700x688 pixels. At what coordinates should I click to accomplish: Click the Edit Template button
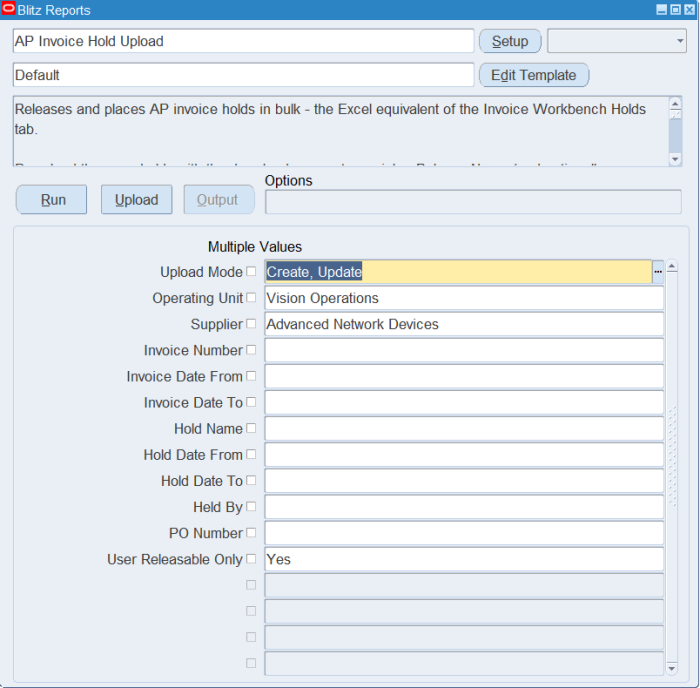534,75
